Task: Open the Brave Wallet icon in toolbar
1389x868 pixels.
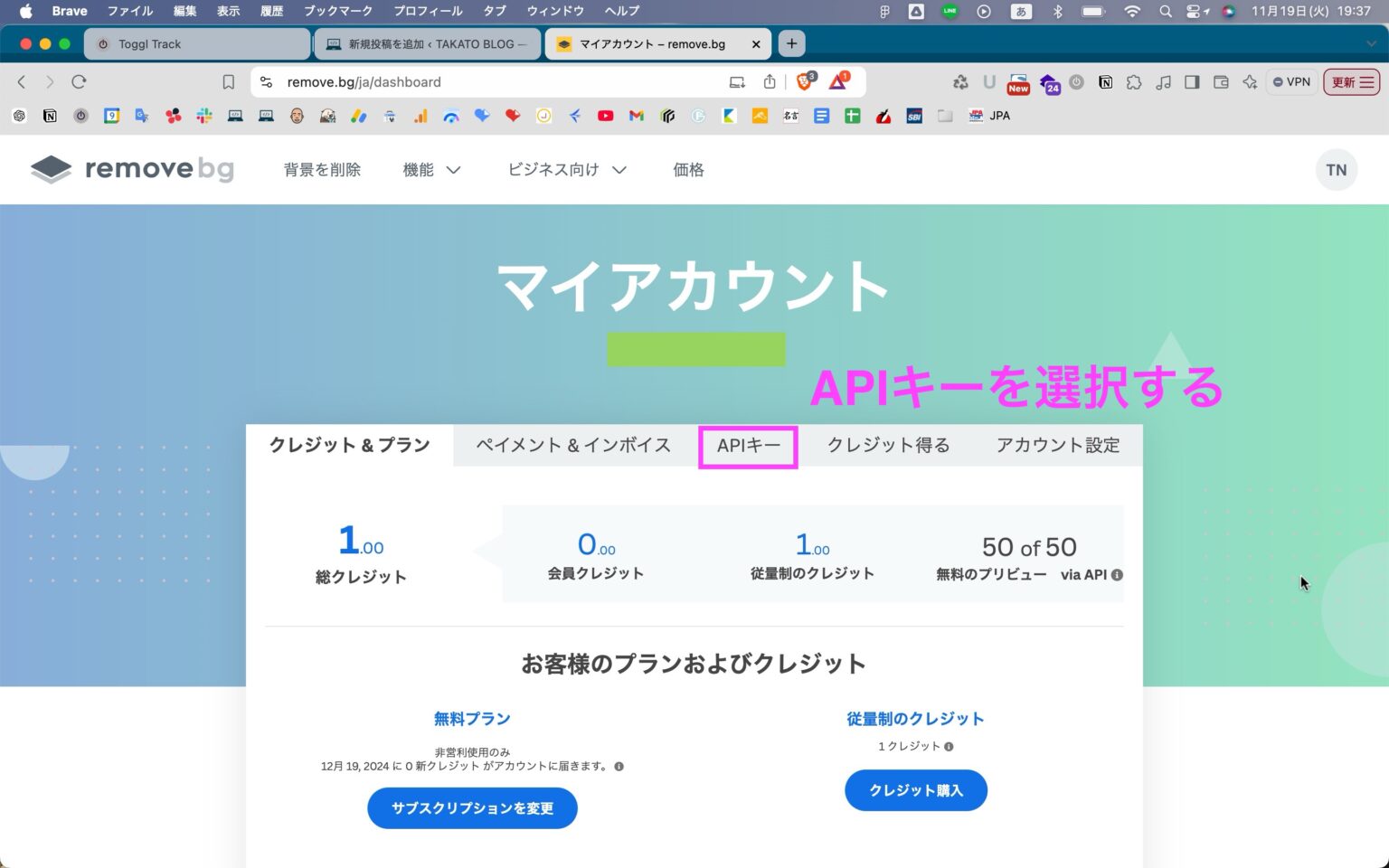Action: (1222, 81)
